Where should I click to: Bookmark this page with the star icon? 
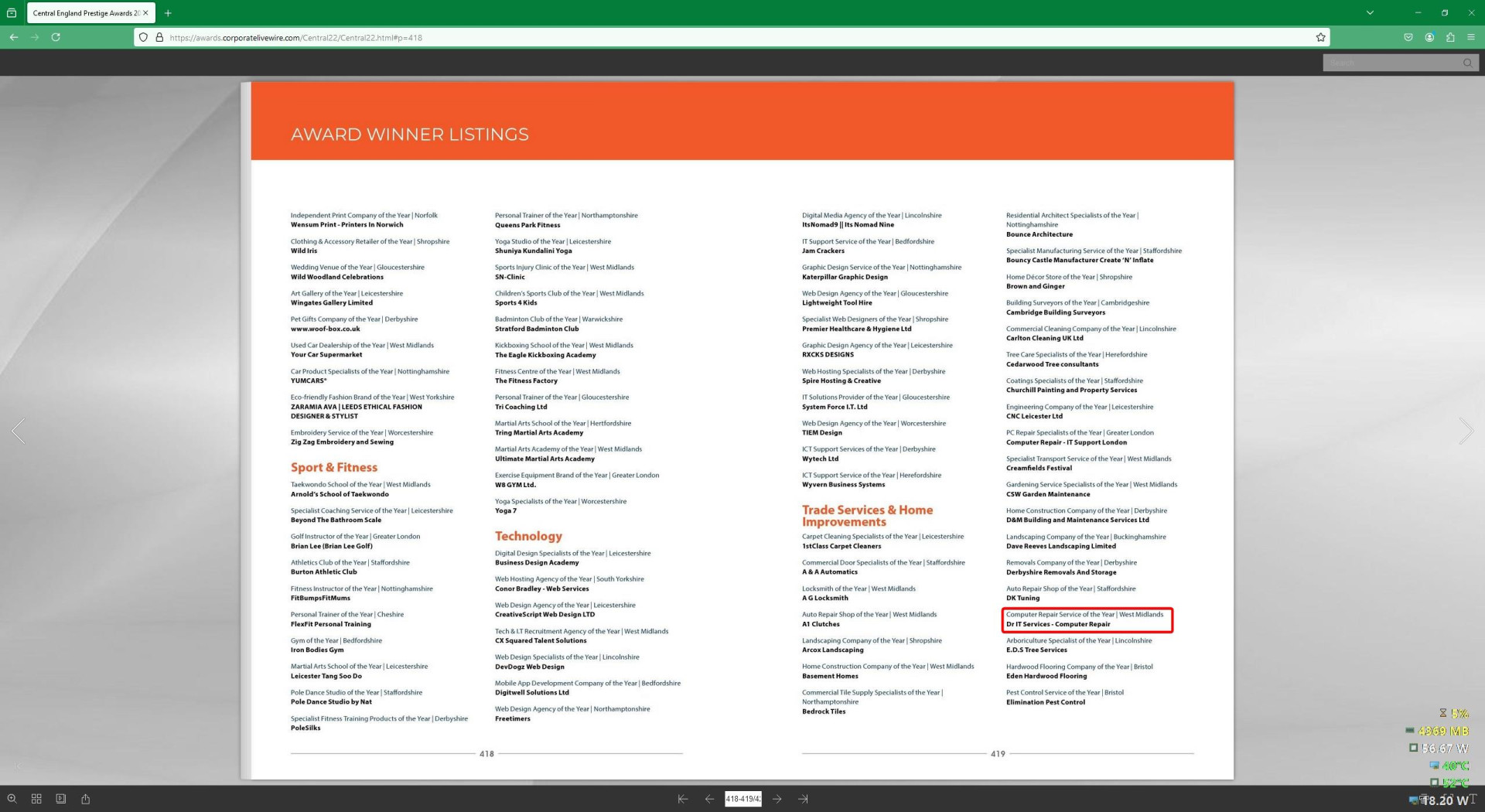pyautogui.click(x=1320, y=37)
